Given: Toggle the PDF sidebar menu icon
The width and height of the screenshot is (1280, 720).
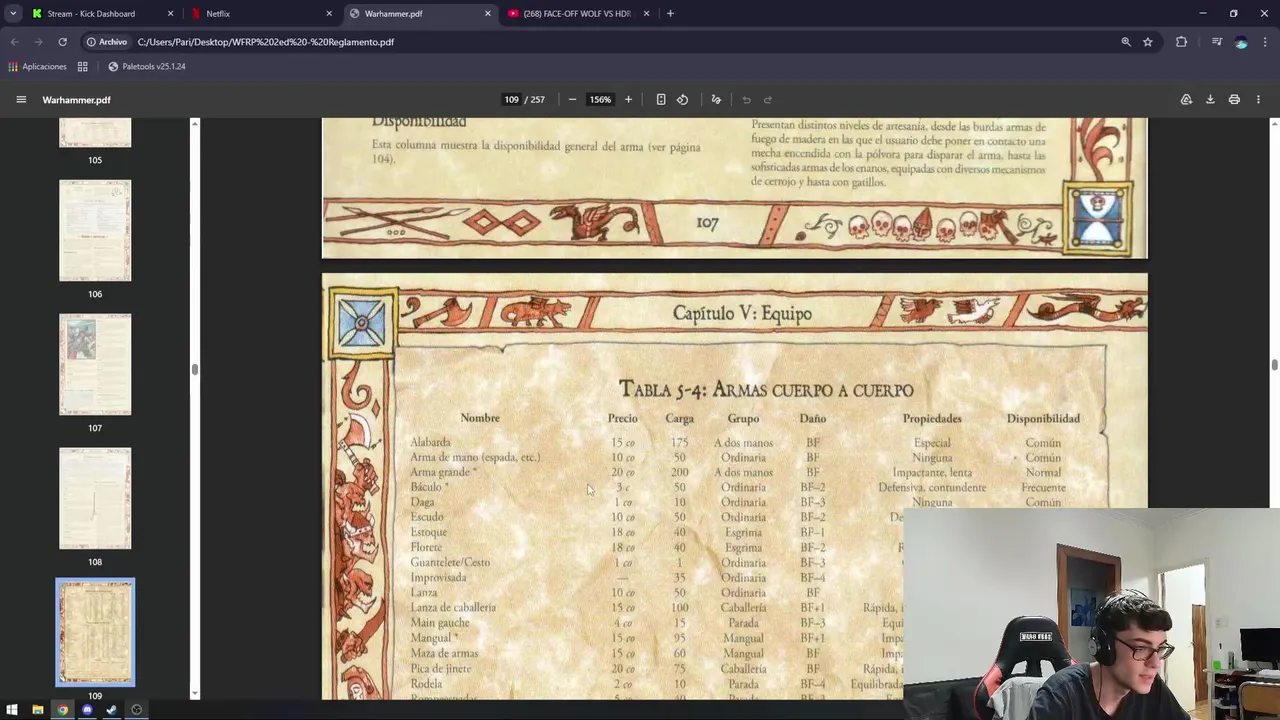Looking at the screenshot, I should tap(21, 99).
